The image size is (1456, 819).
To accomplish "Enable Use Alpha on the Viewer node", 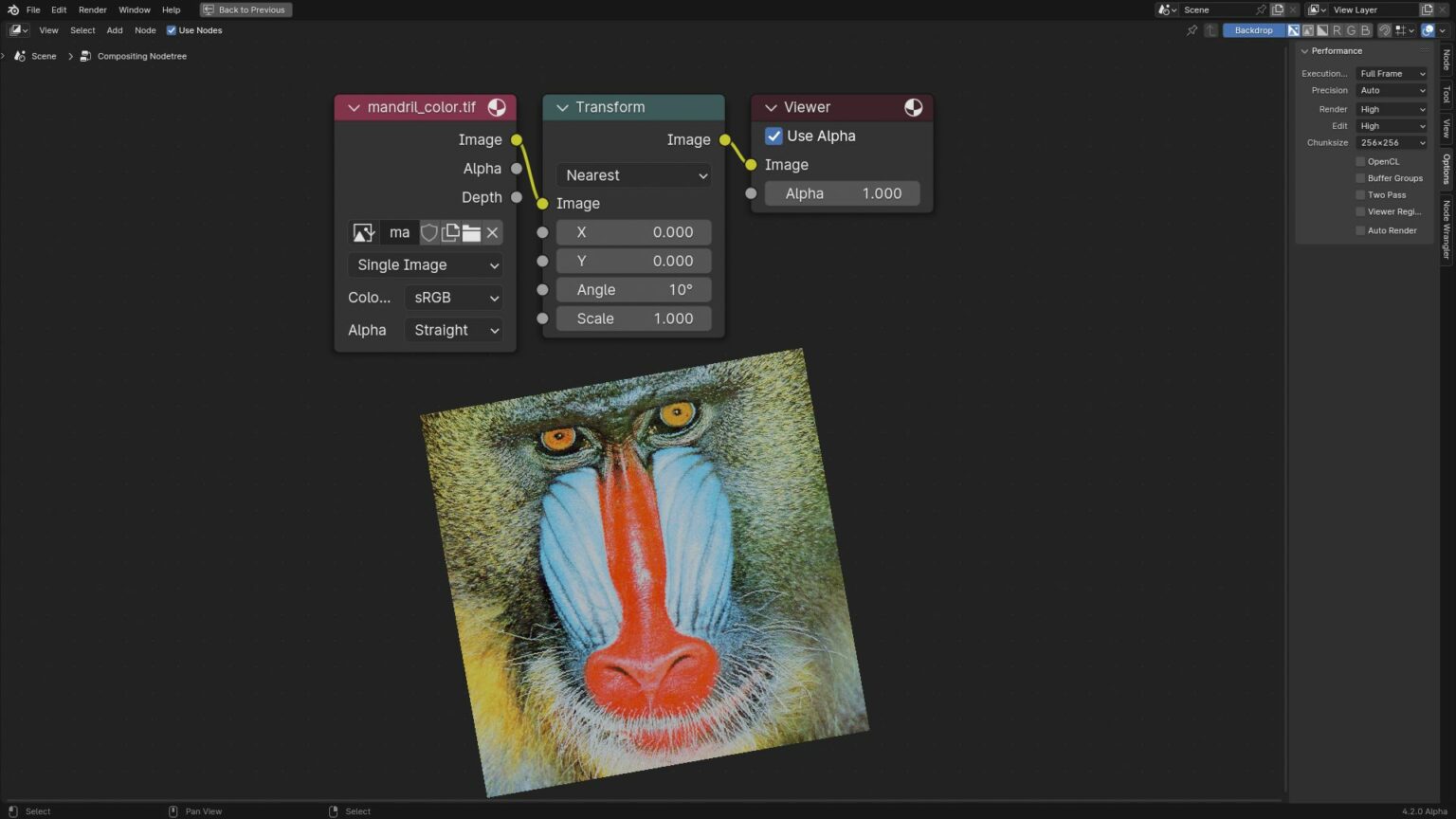I will (x=773, y=136).
